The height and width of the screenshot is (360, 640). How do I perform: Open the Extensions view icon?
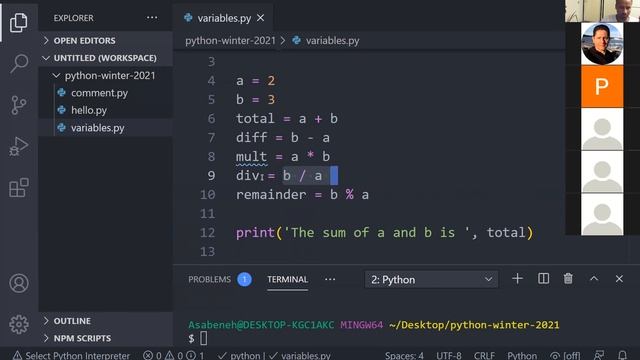coord(19,188)
